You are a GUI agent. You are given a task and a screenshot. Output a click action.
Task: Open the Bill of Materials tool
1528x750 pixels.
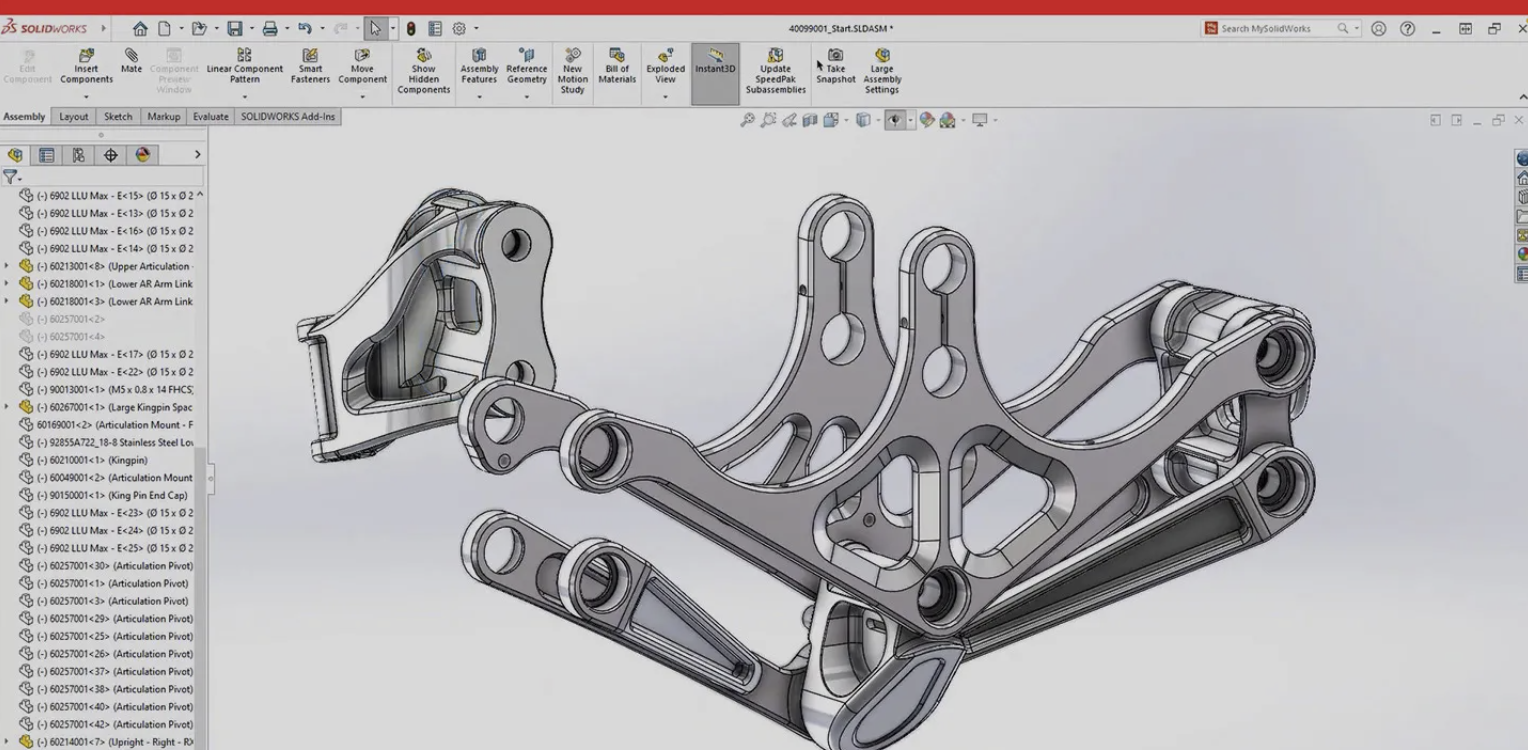pos(616,64)
